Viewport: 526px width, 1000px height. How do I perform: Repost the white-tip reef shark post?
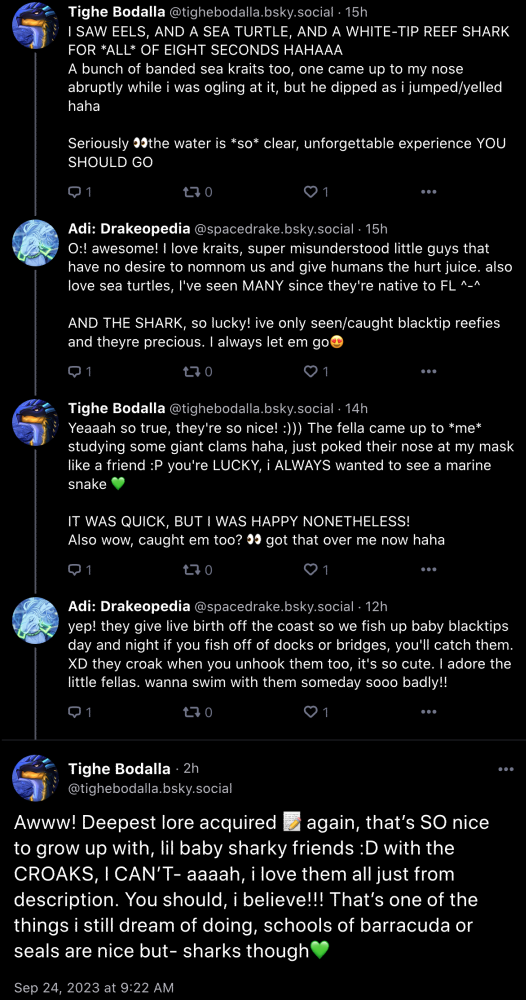click(x=198, y=191)
